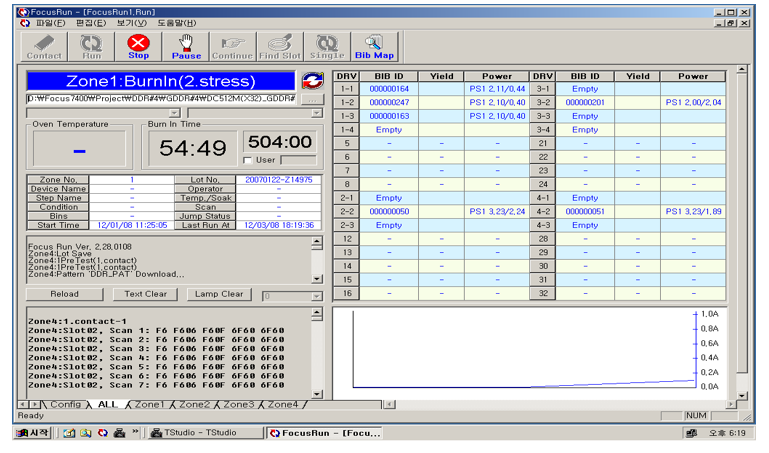
Task: Toggle the User checkbox under burn in time
Action: [248, 160]
